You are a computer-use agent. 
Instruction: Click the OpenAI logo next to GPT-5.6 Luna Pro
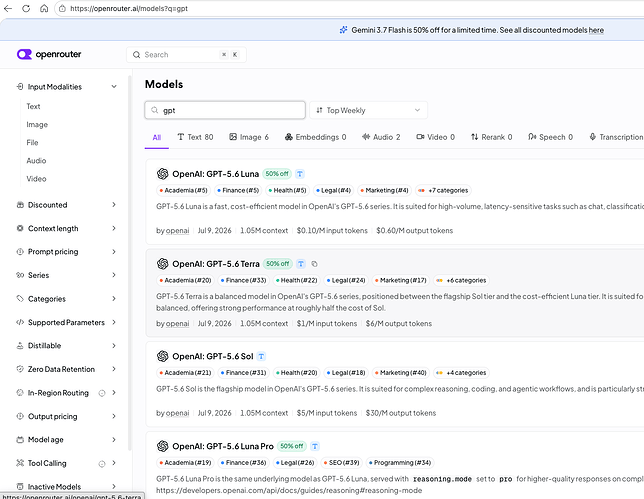click(163, 446)
